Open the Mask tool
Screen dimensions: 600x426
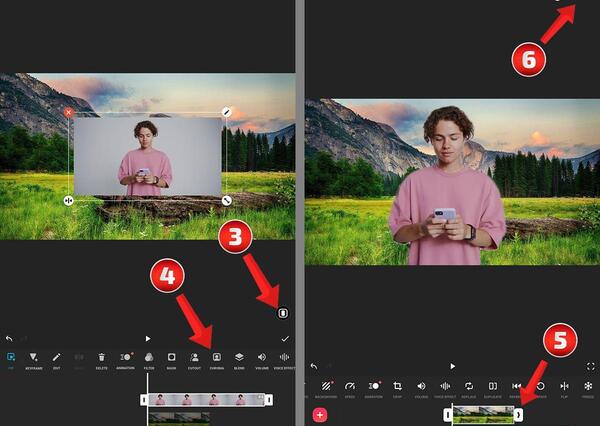(171, 360)
